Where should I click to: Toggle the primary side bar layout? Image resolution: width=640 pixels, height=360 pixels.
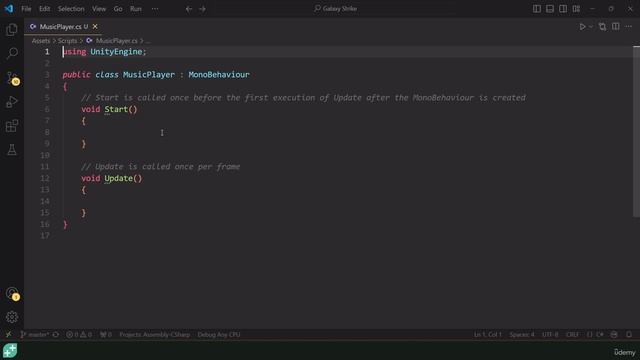537,9
